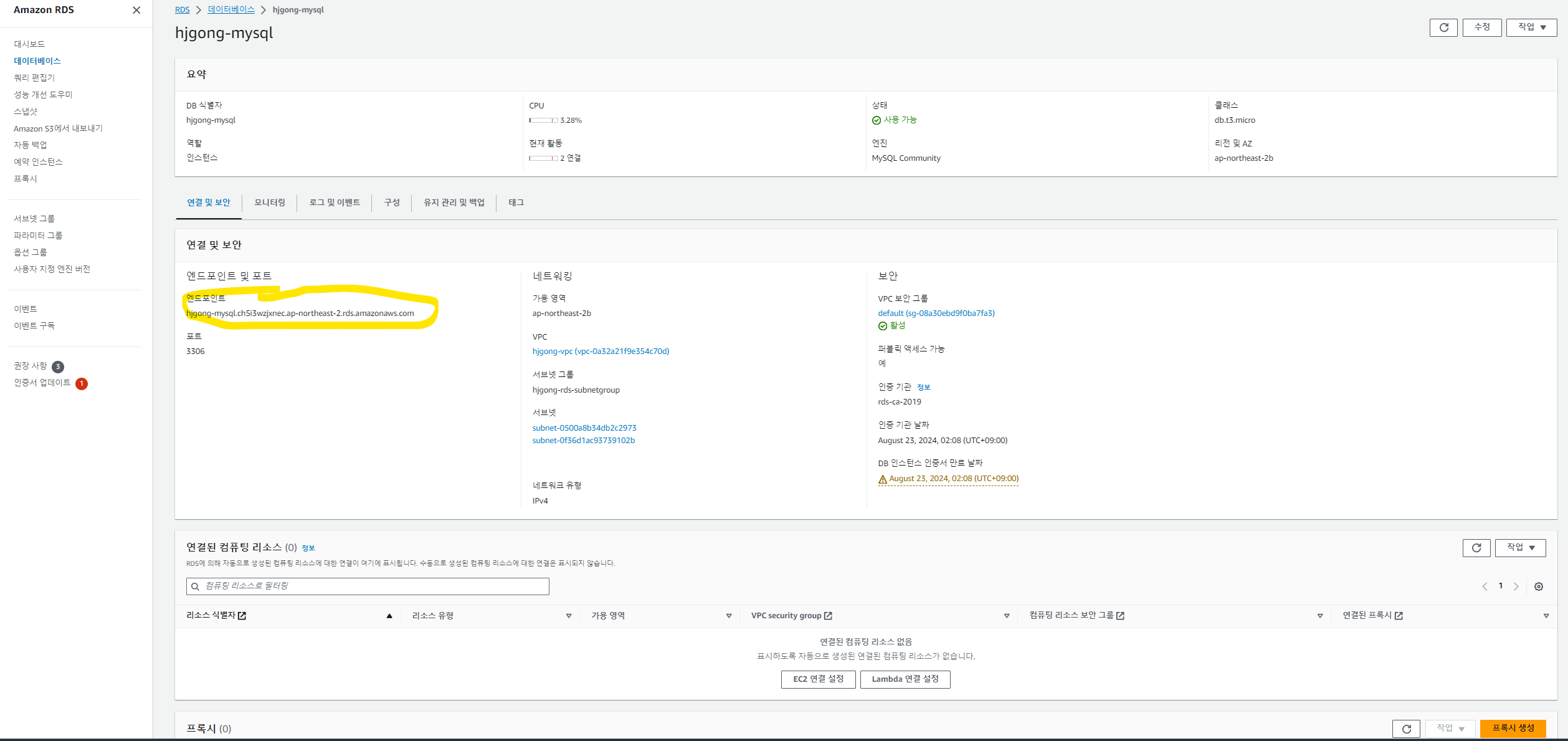Image resolution: width=1568 pixels, height=741 pixels.
Task: Open the top 작업 dropdown menu
Action: [1531, 27]
